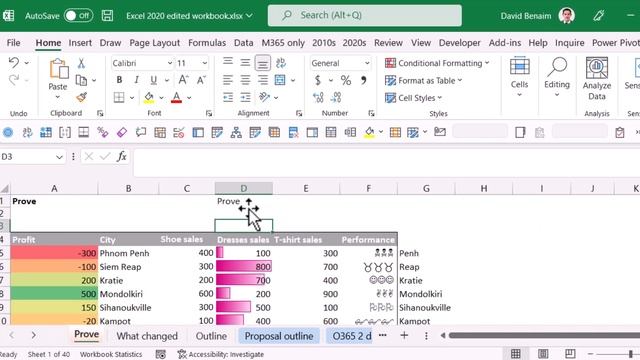Click increase indent icon

click(x=245, y=98)
